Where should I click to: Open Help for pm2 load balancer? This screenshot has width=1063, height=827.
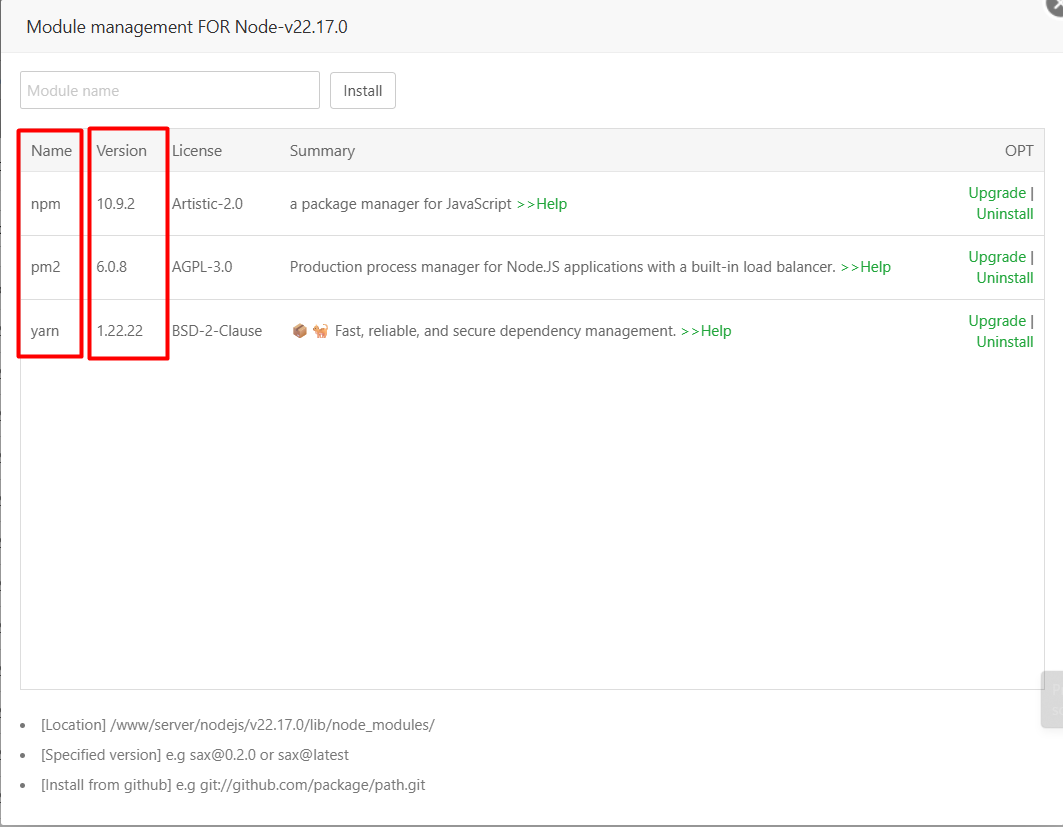866,267
